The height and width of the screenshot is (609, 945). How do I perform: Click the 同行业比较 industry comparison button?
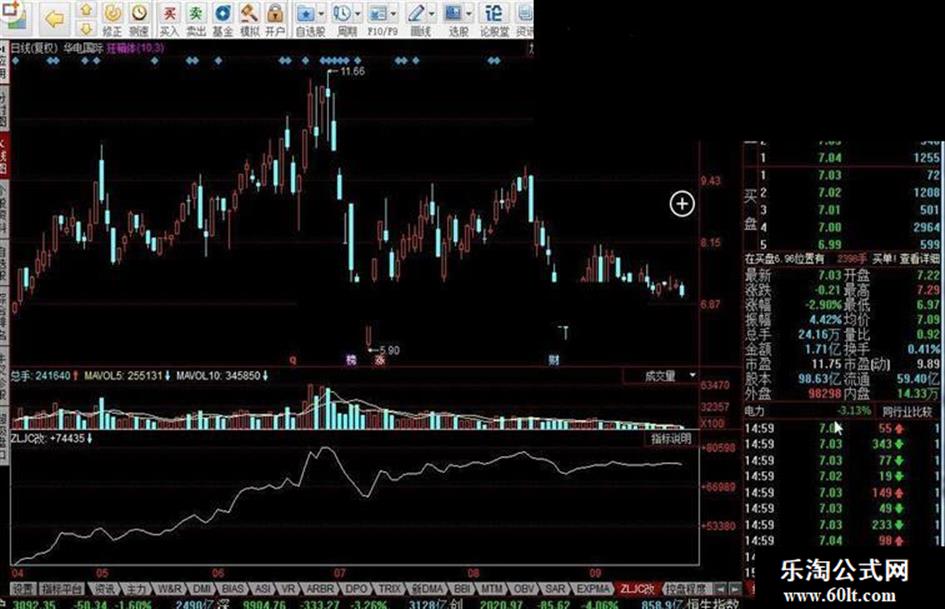[907, 411]
